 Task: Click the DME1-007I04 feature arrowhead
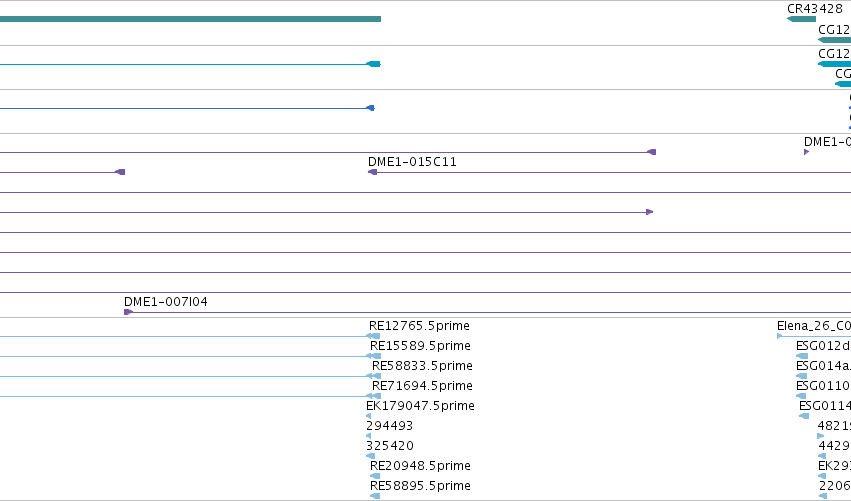pyautogui.click(x=129, y=312)
